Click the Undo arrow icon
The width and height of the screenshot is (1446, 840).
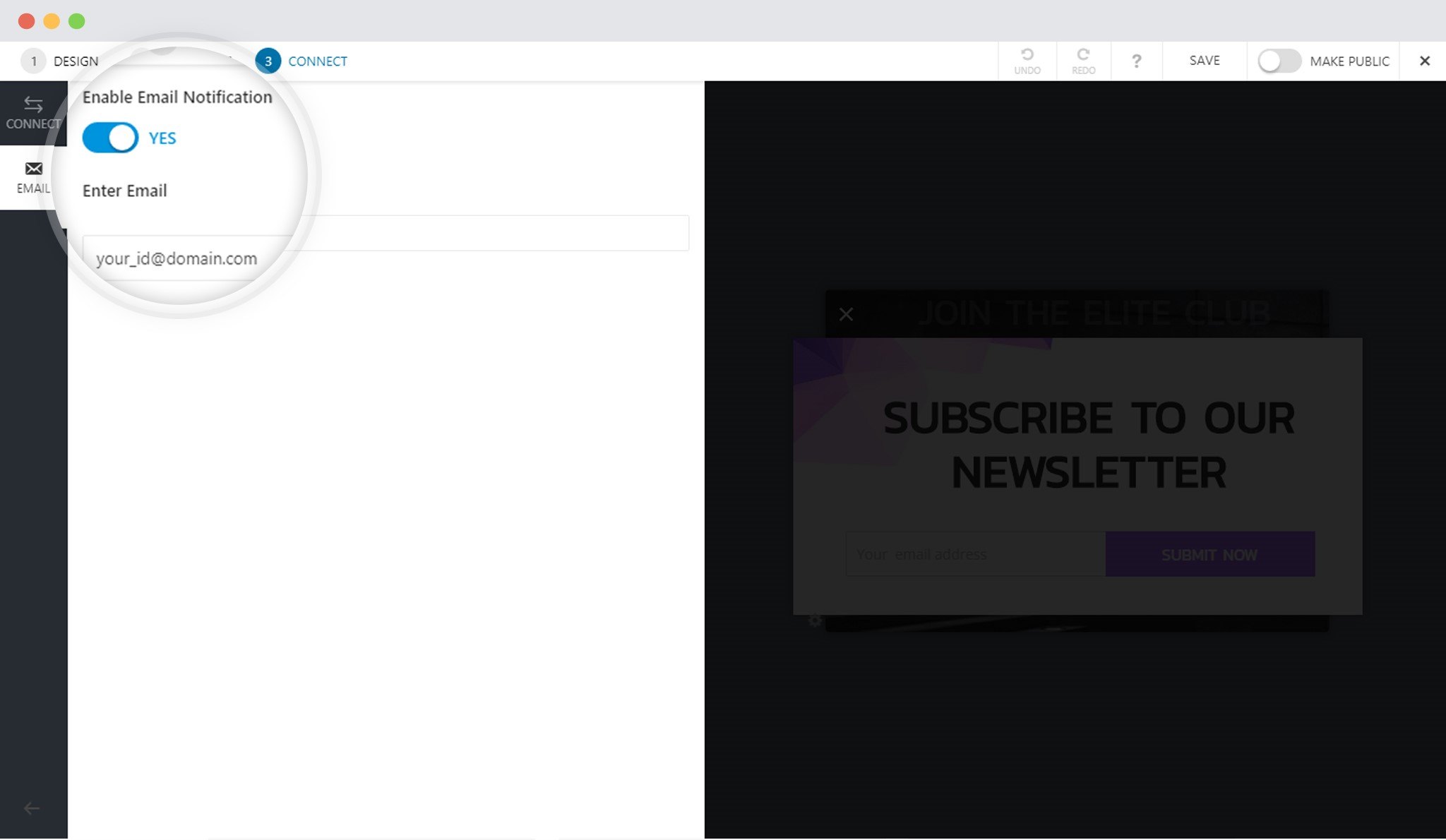click(x=1027, y=55)
